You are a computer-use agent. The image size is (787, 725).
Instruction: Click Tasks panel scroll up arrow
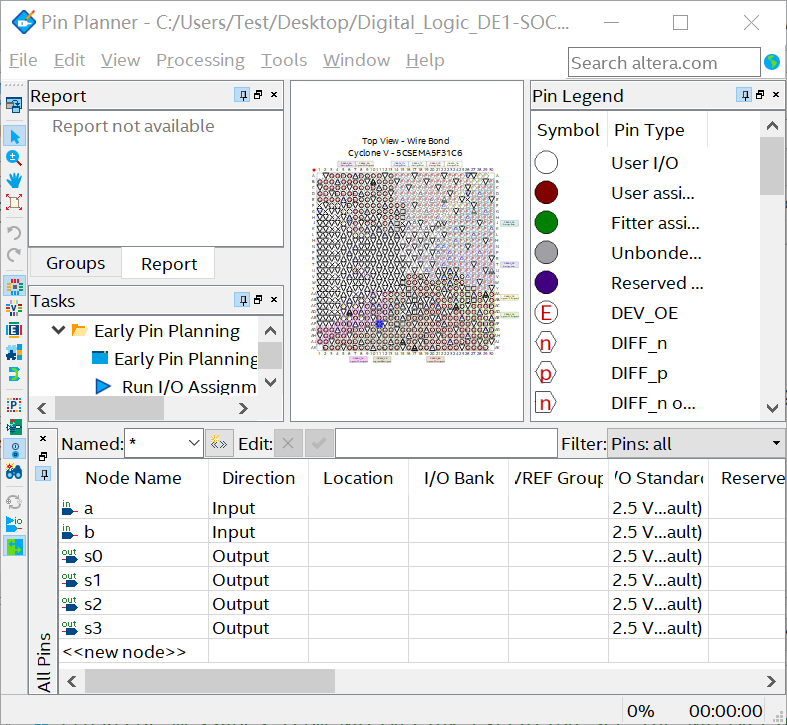[271, 330]
